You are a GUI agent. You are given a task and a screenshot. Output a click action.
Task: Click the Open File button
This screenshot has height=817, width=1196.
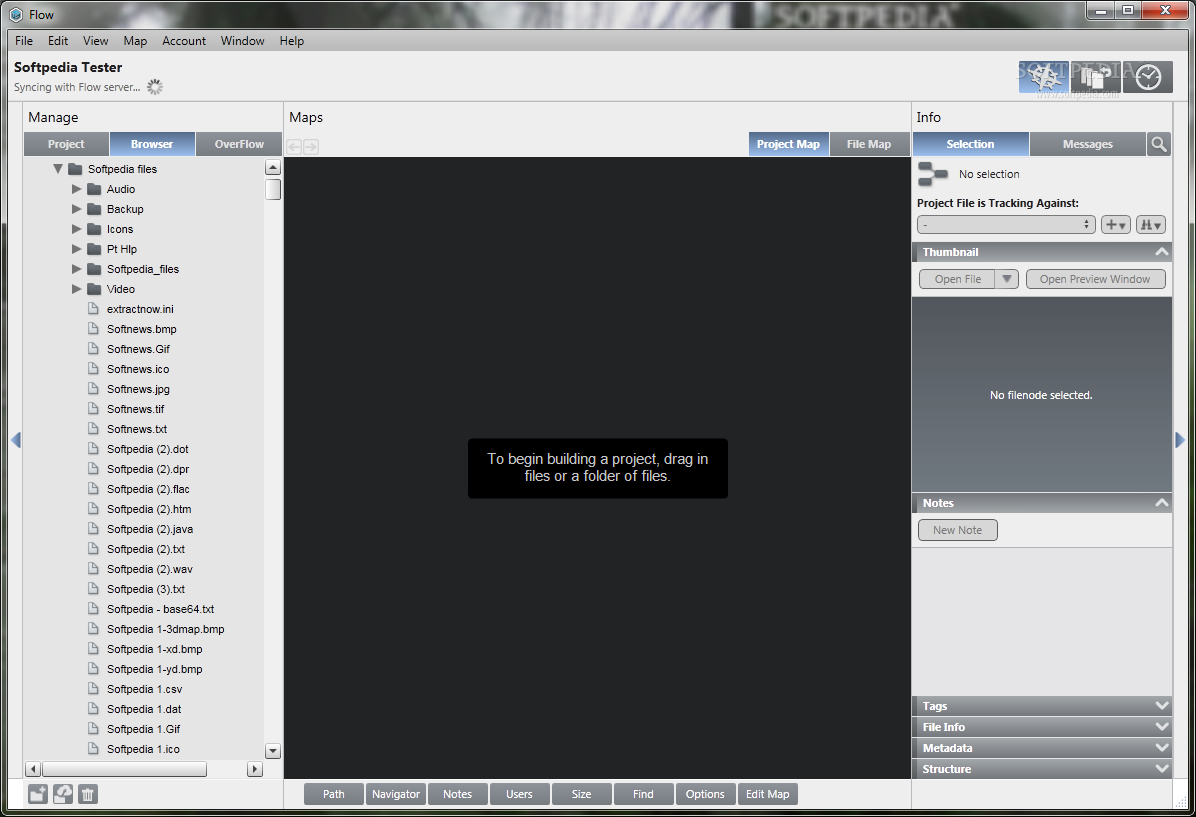tap(957, 279)
